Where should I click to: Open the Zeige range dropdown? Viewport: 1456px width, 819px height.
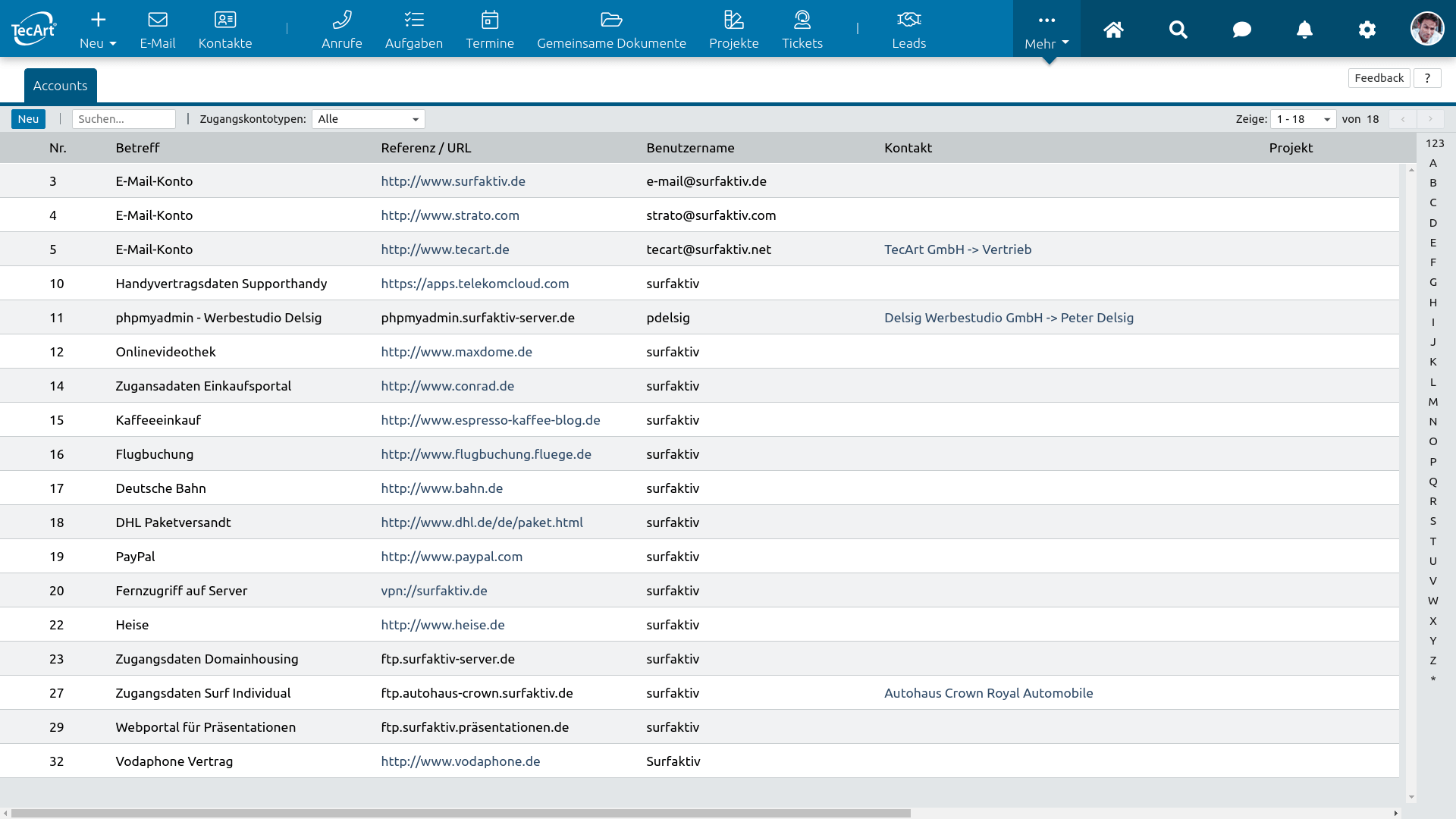(x=1303, y=119)
